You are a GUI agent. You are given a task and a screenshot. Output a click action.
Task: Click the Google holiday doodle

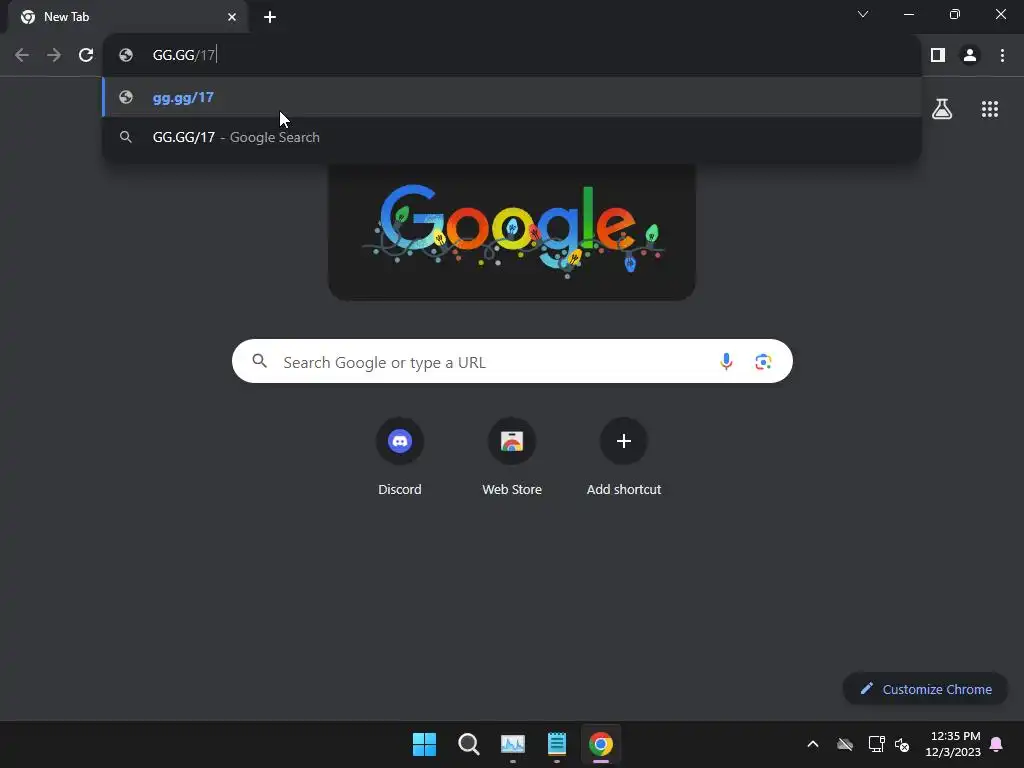tap(512, 232)
